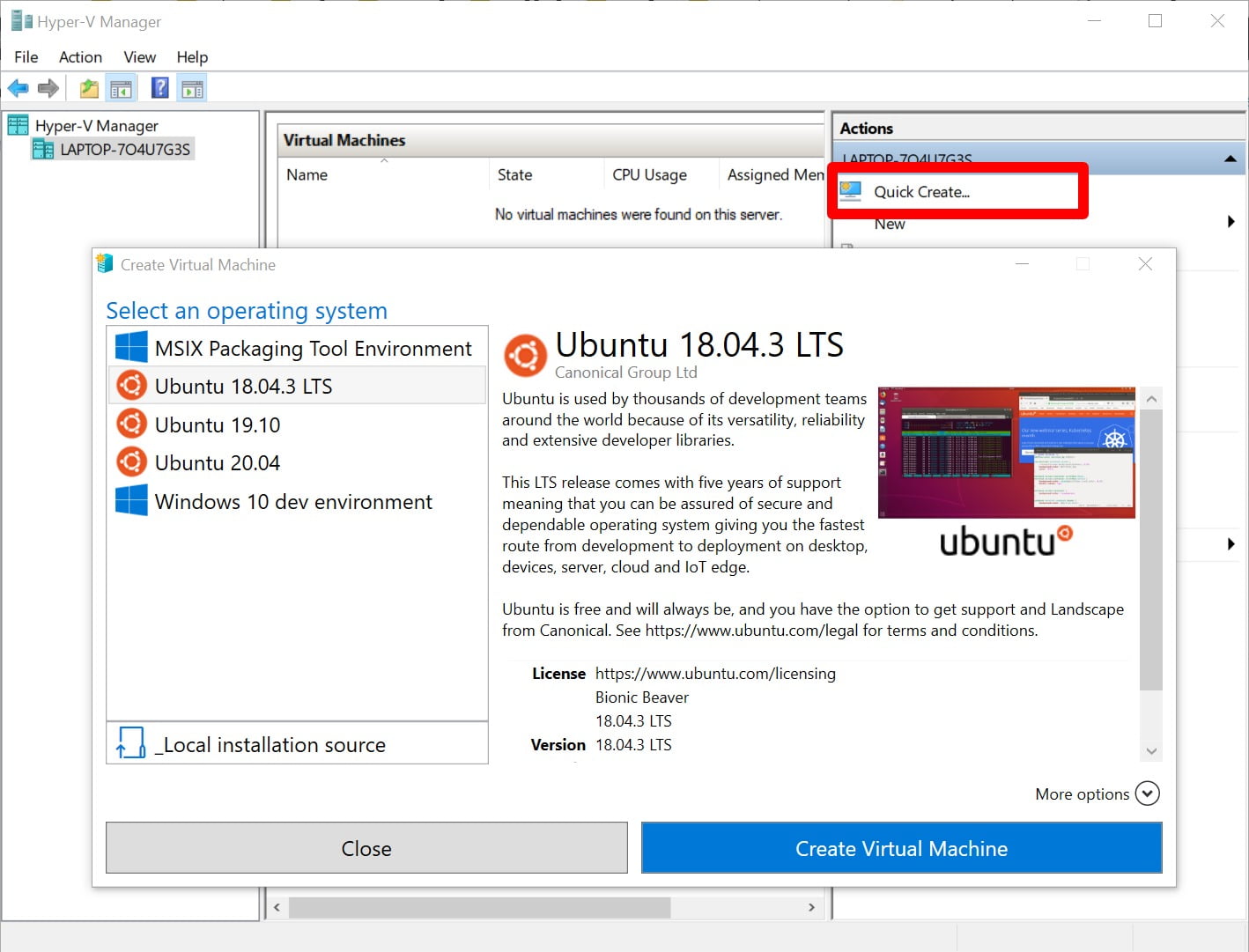Click the back arrow toolbar icon
1249x952 pixels.
18,88
